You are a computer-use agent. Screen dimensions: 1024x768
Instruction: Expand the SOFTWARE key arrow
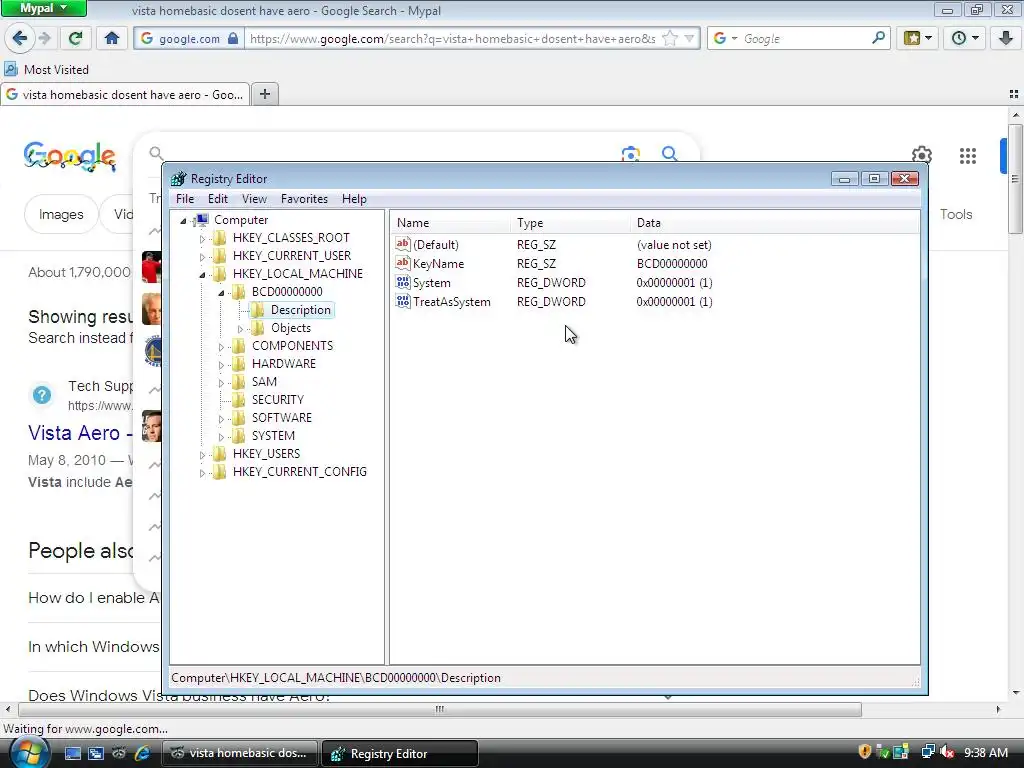221,419
